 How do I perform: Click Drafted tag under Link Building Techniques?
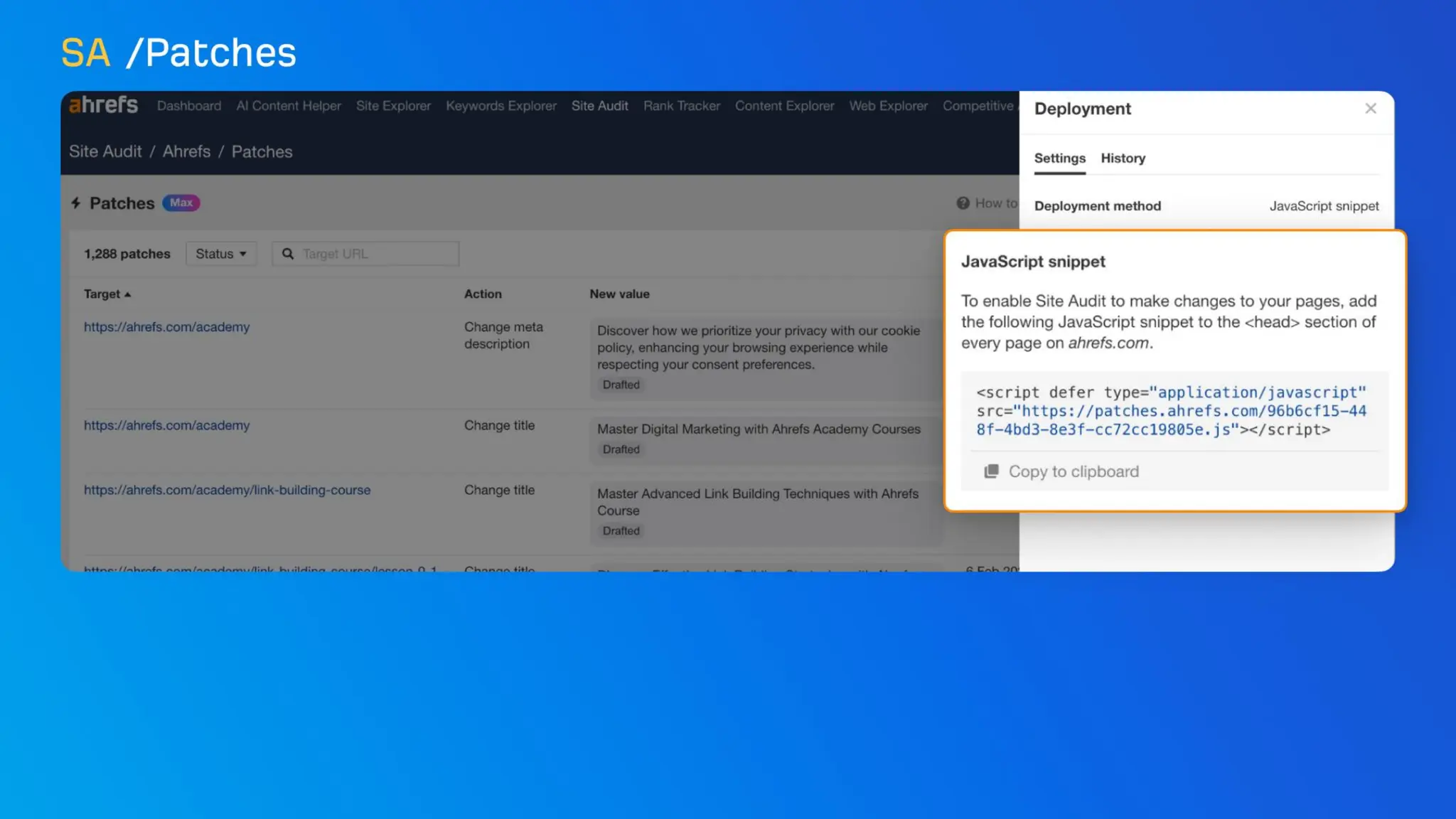621,531
